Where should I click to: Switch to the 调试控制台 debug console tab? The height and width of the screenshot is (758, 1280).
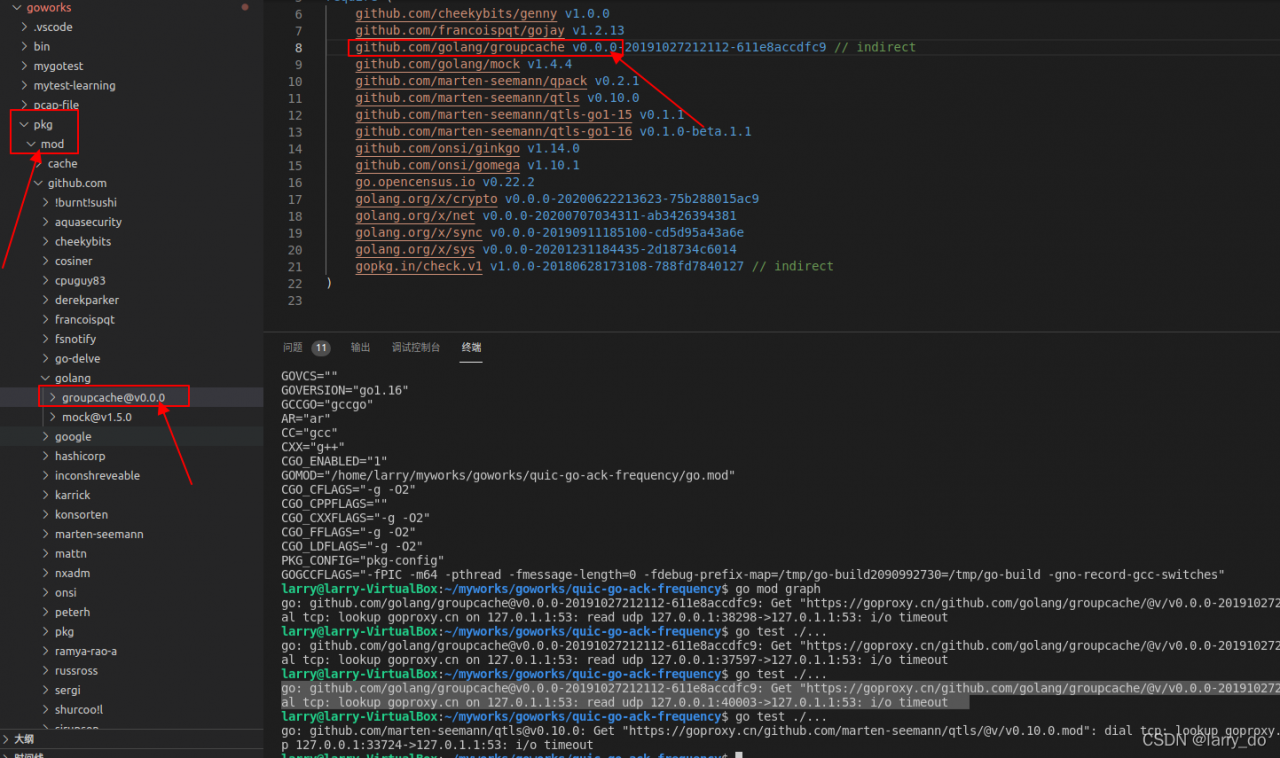(416, 348)
